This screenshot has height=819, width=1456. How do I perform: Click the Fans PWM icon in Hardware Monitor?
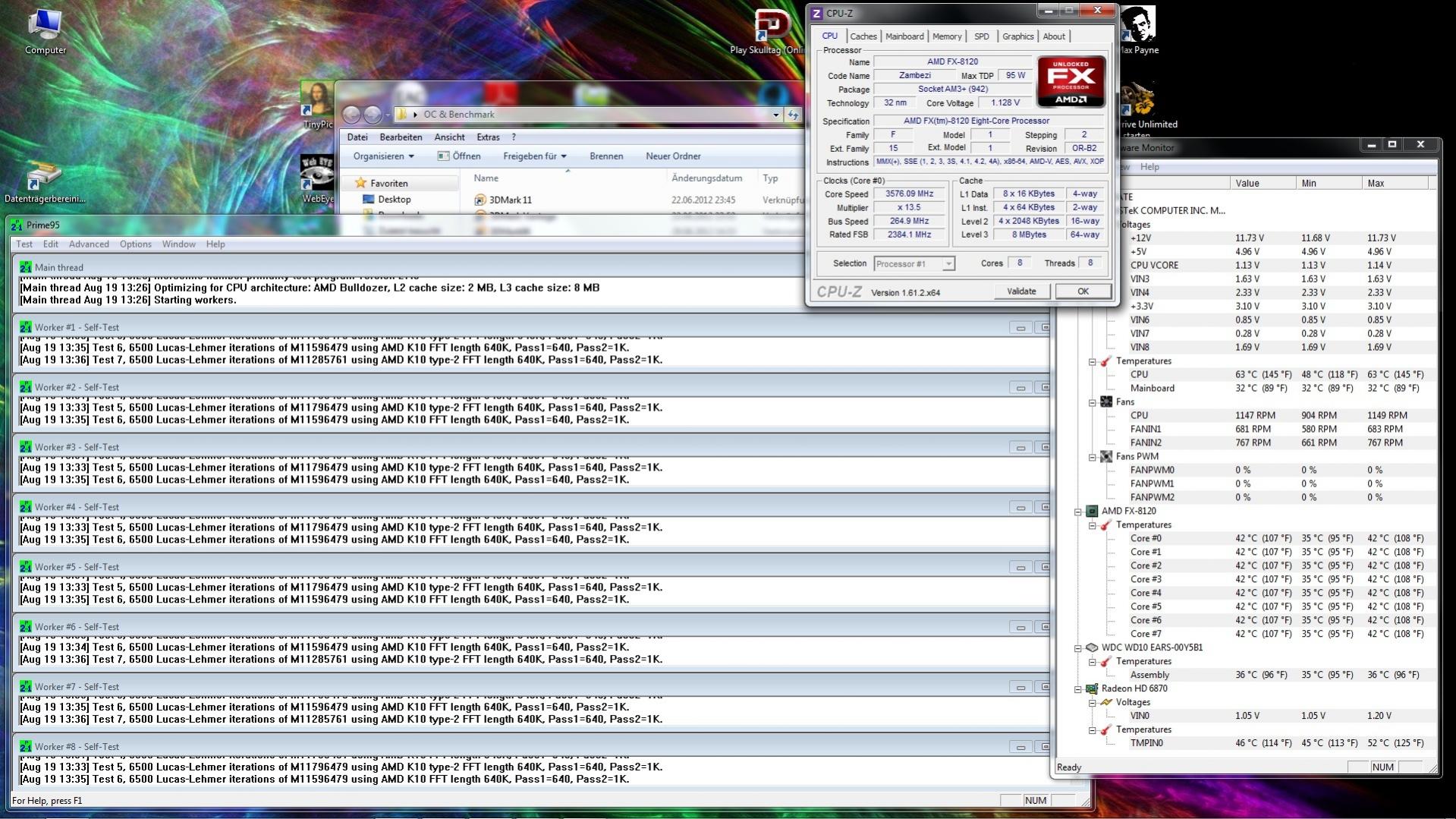pyautogui.click(x=1106, y=457)
